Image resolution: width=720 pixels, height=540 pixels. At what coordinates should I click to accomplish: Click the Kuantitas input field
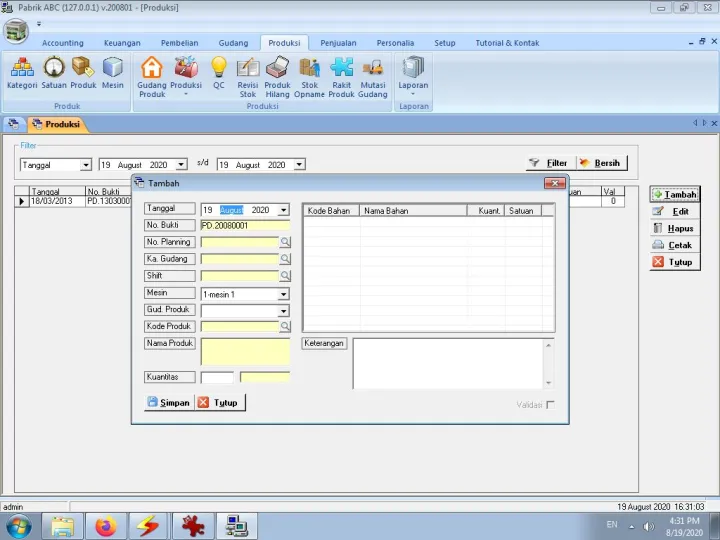click(x=217, y=377)
